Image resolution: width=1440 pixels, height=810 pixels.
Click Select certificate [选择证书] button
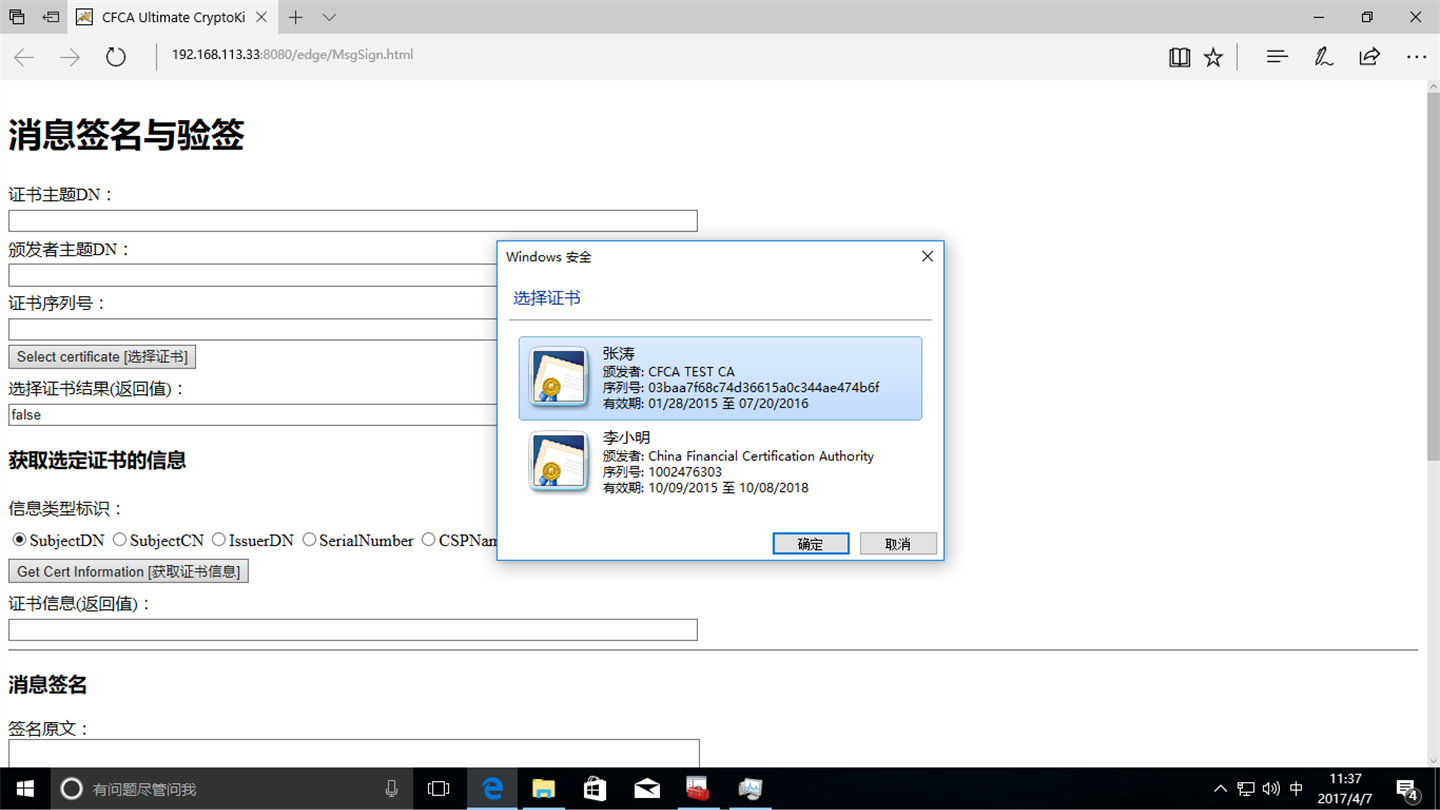[102, 357]
